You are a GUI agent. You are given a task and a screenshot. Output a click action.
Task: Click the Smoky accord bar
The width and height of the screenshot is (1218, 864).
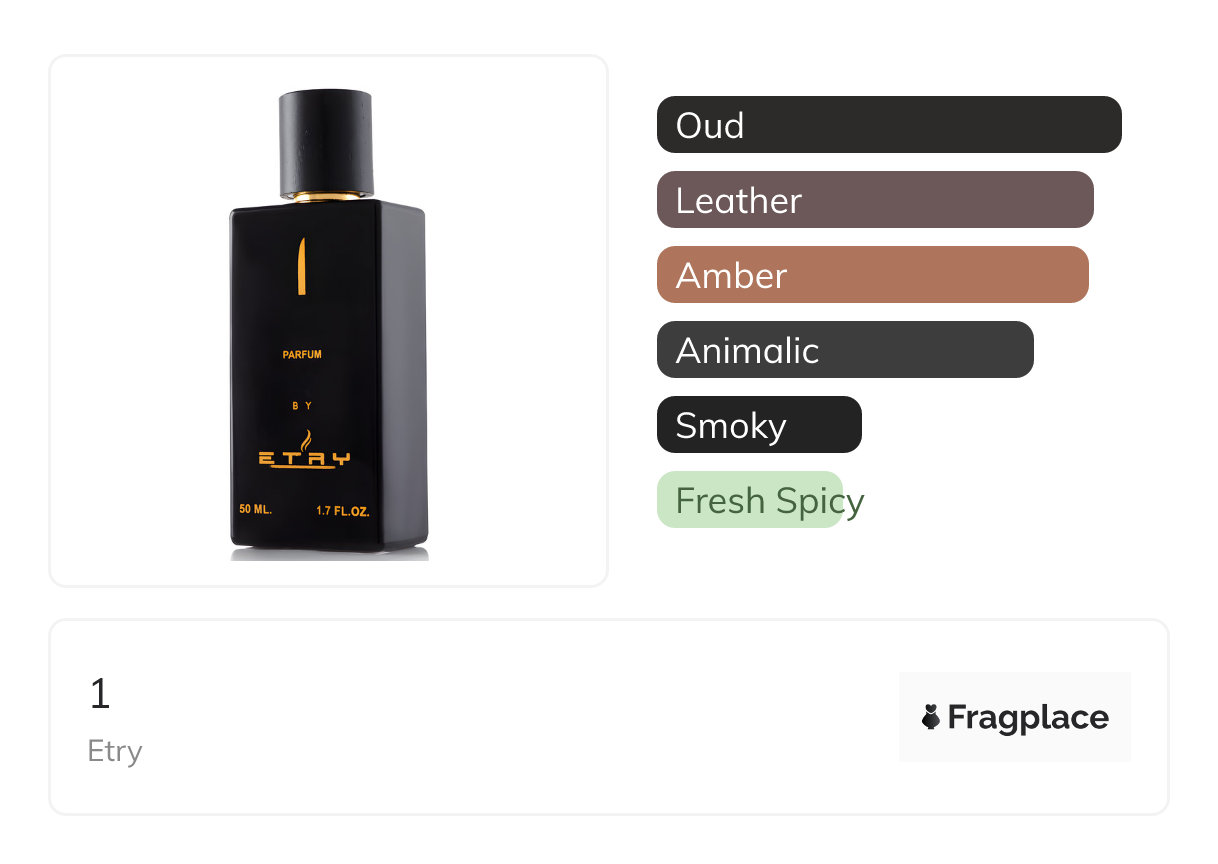pos(759,425)
